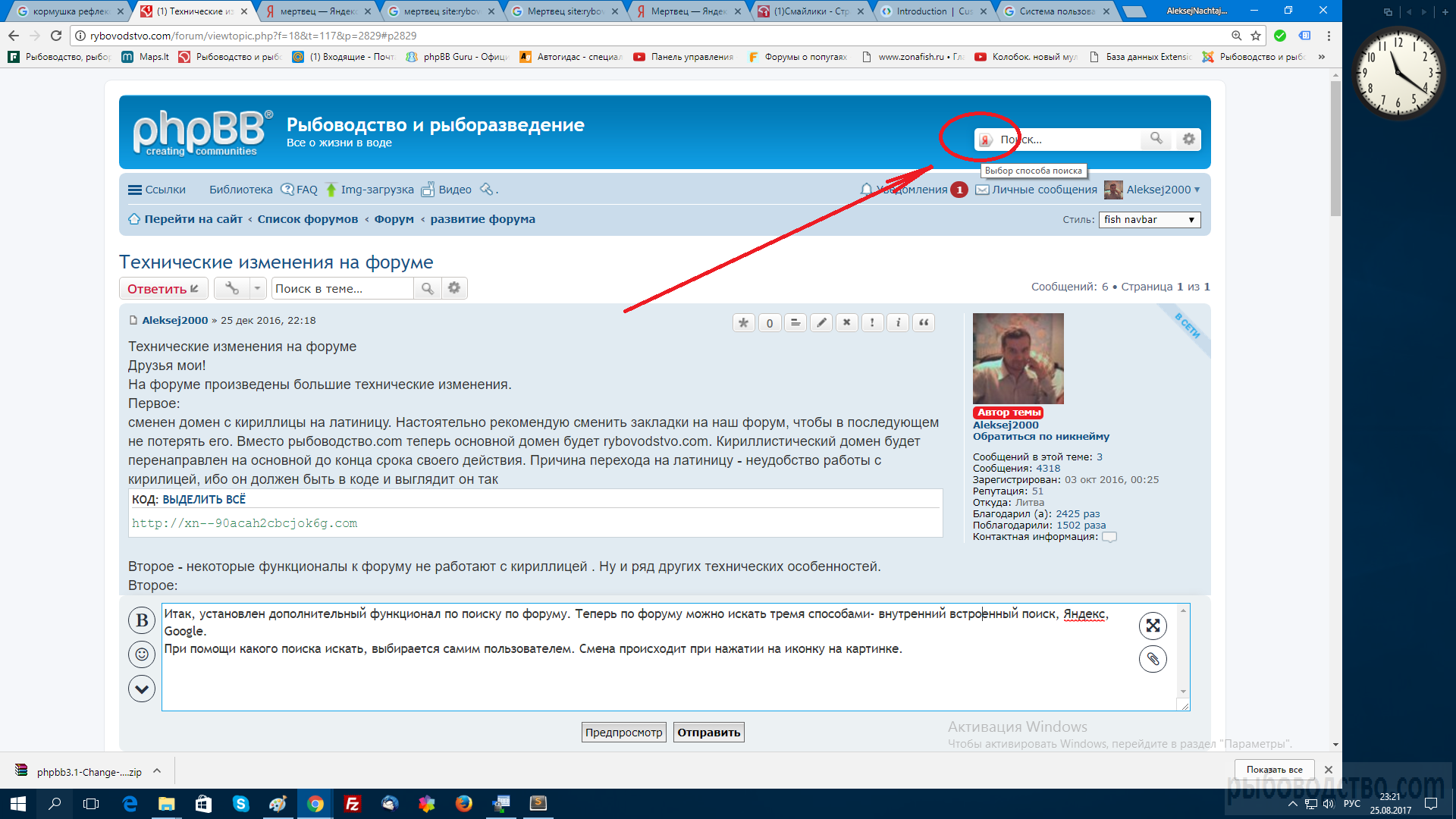Open the Ссылки menu

pyautogui.click(x=157, y=190)
